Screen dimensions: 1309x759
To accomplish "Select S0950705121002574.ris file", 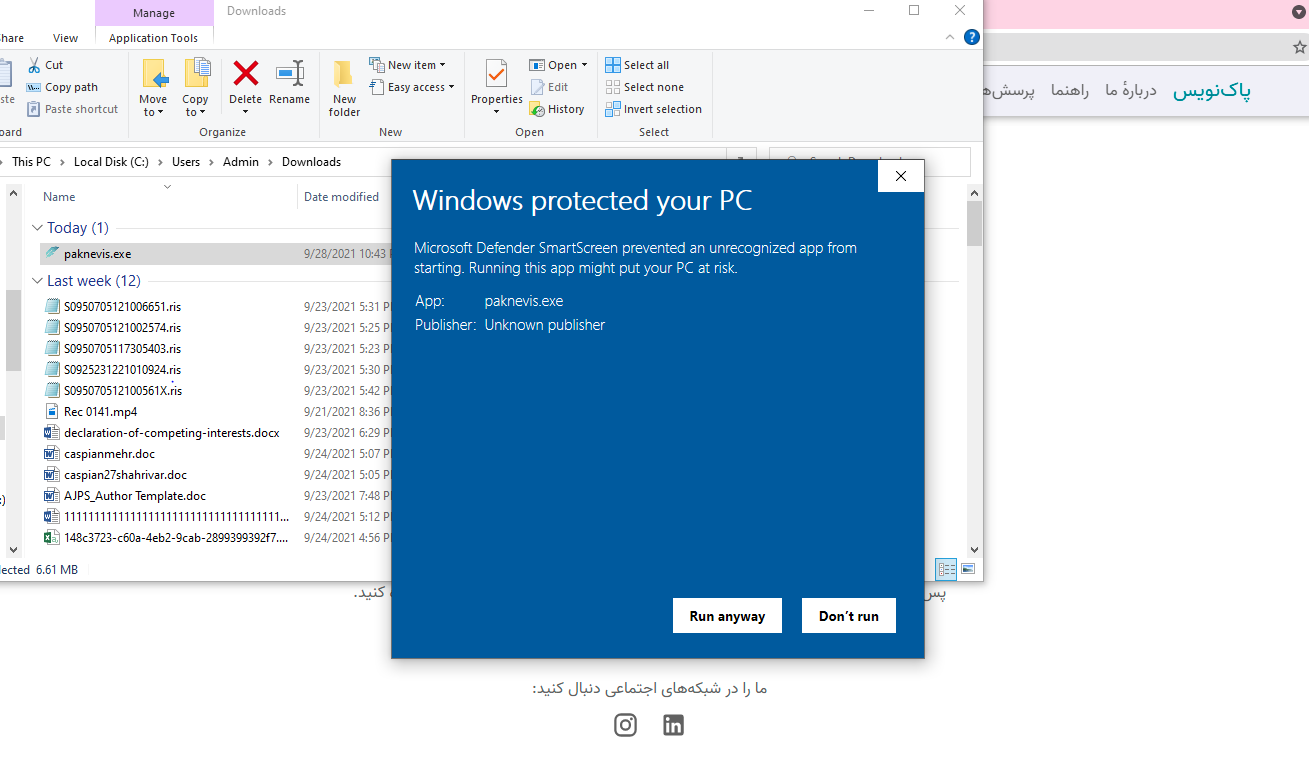I will [x=113, y=328].
